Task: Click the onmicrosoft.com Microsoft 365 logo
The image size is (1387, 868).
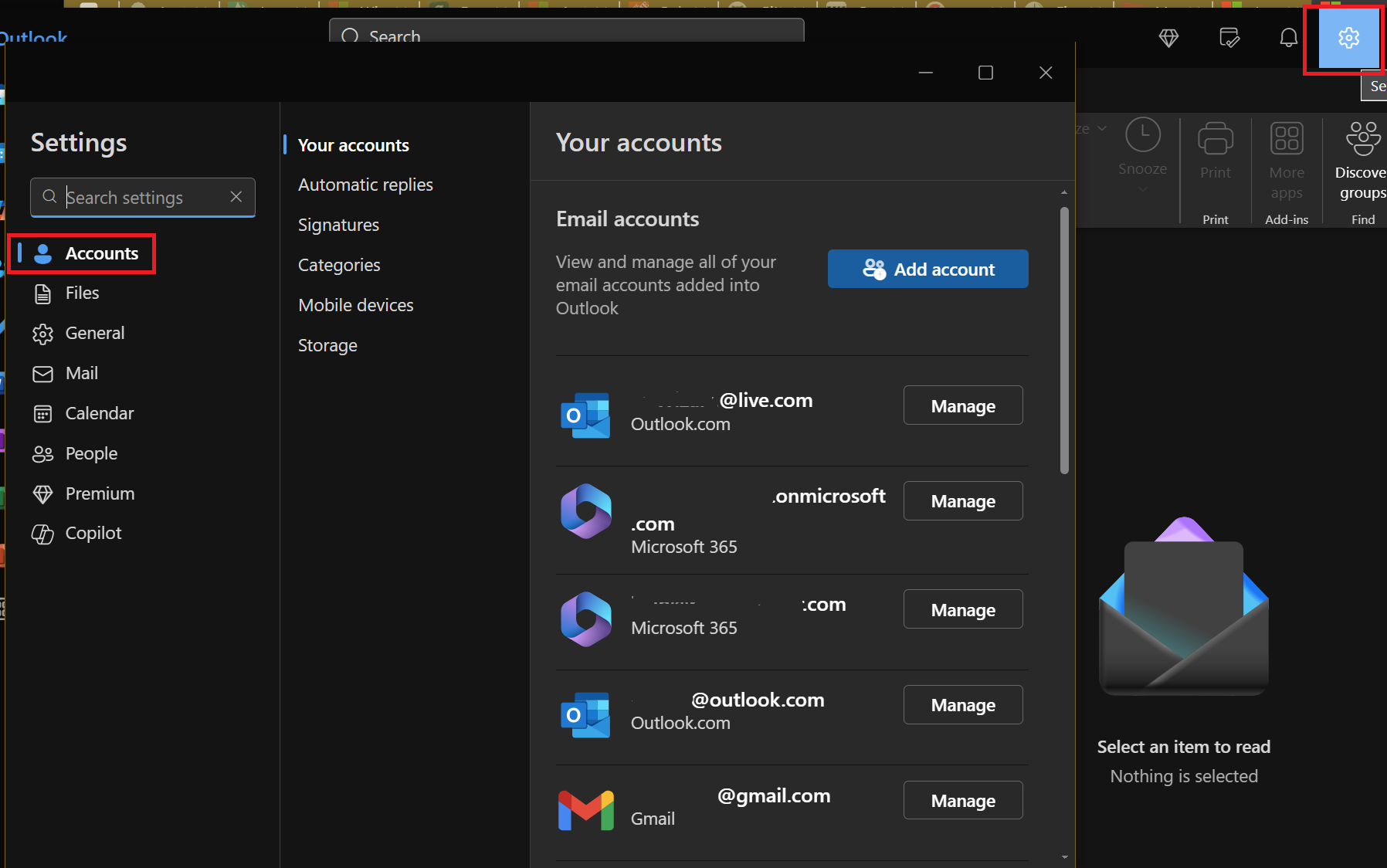Action: coord(585,511)
